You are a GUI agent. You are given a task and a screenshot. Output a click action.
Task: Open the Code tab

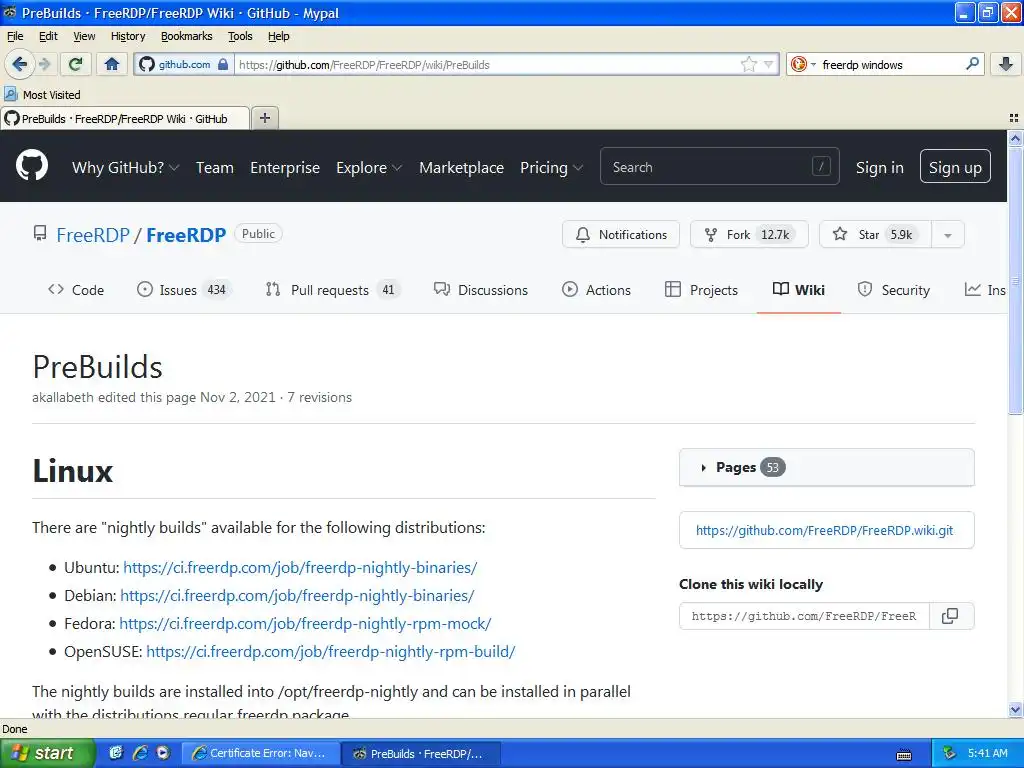[x=76, y=290]
